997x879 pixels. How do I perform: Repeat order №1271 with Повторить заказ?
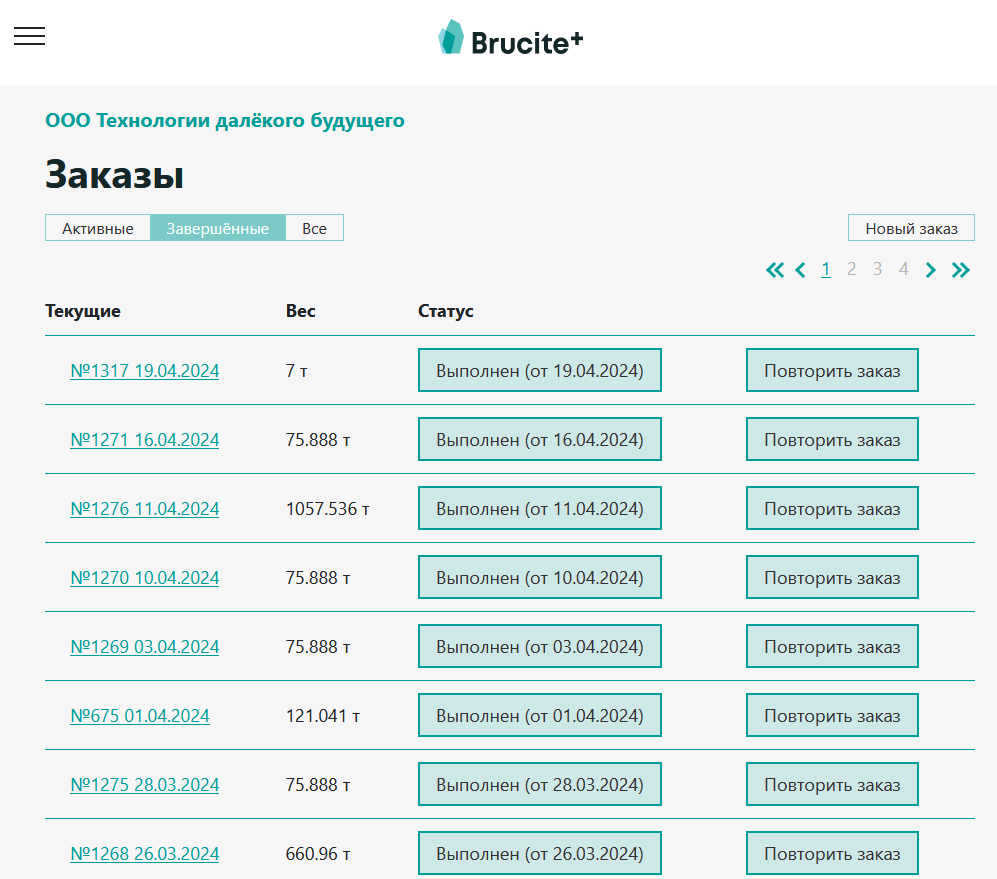coord(832,440)
